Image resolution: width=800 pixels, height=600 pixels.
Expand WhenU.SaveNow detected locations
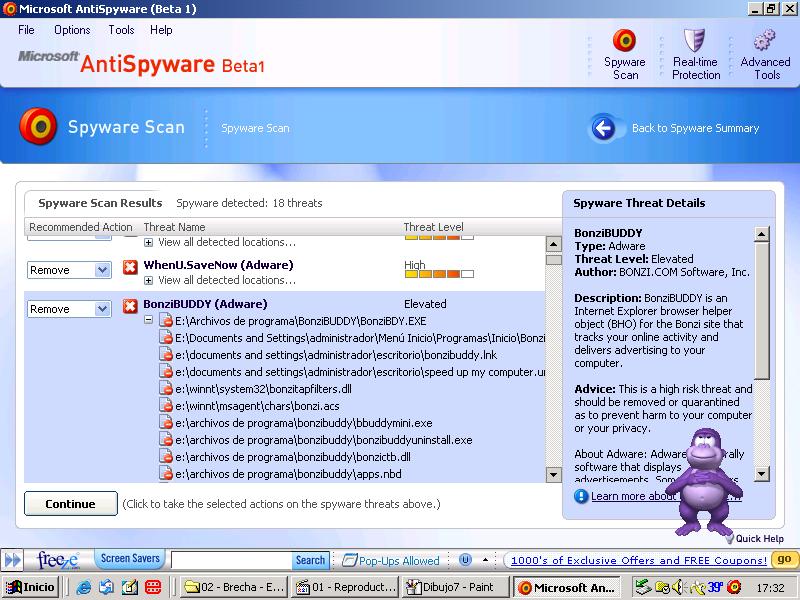pyautogui.click(x=148, y=280)
